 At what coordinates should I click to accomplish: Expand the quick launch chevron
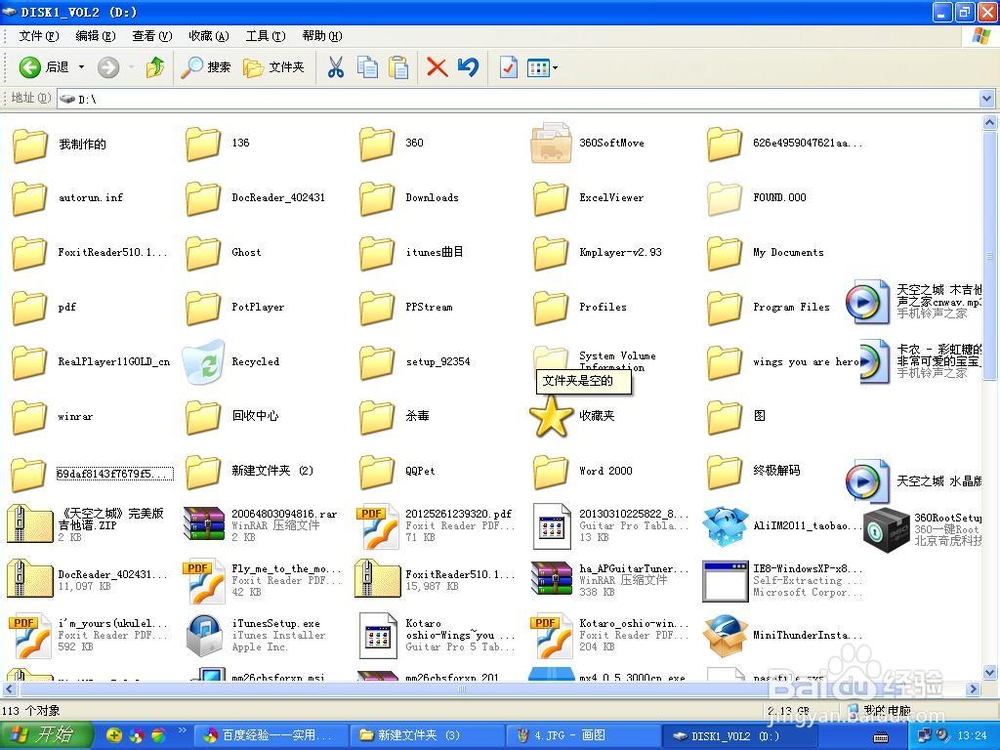[x=182, y=732]
